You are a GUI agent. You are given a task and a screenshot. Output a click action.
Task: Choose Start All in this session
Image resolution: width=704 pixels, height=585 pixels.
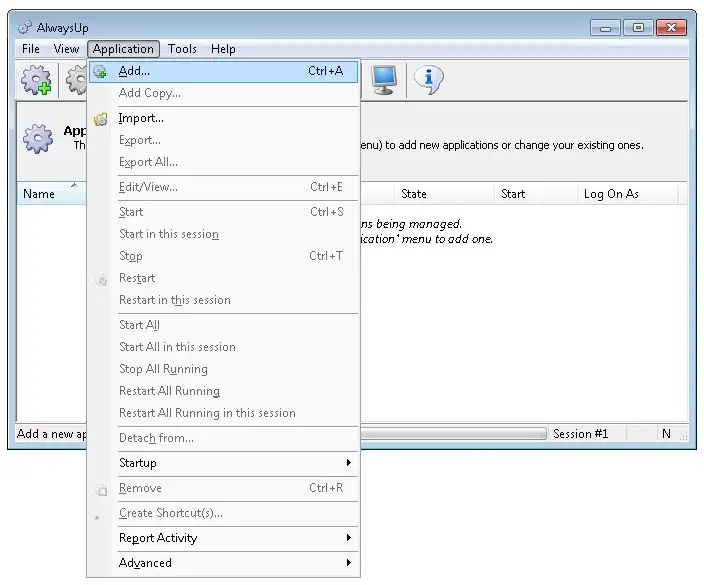[x=224, y=347]
